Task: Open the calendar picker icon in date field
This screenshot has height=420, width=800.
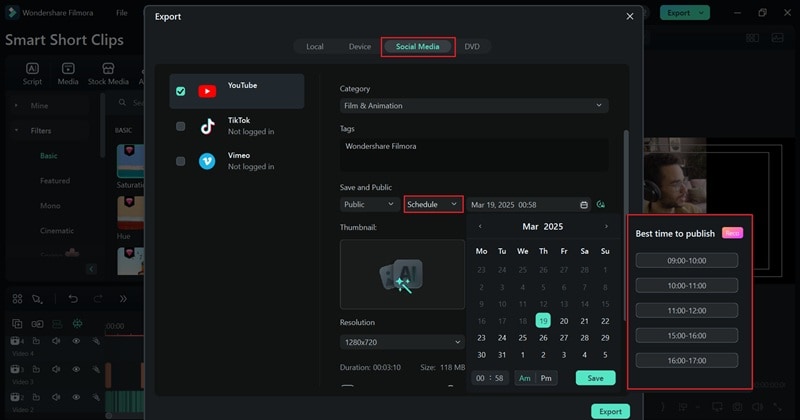Action: click(x=584, y=205)
